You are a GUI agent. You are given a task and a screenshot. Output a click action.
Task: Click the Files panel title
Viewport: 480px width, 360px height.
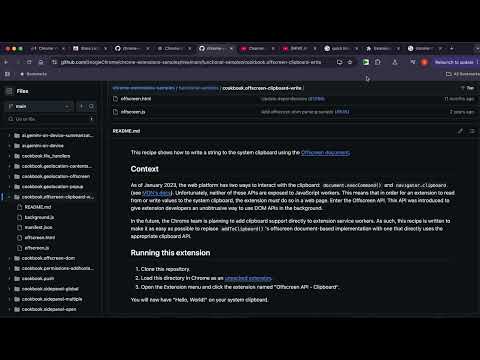pos(22,91)
